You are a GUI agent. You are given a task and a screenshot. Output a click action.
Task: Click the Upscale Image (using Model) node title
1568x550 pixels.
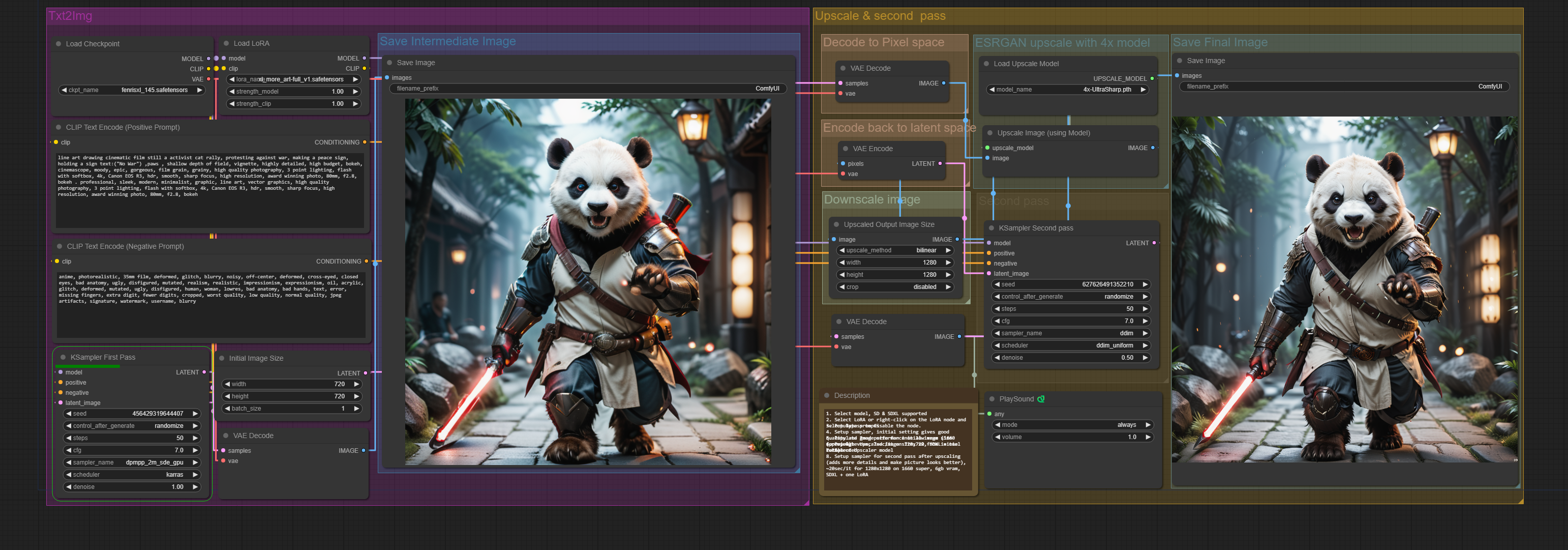coord(1043,133)
